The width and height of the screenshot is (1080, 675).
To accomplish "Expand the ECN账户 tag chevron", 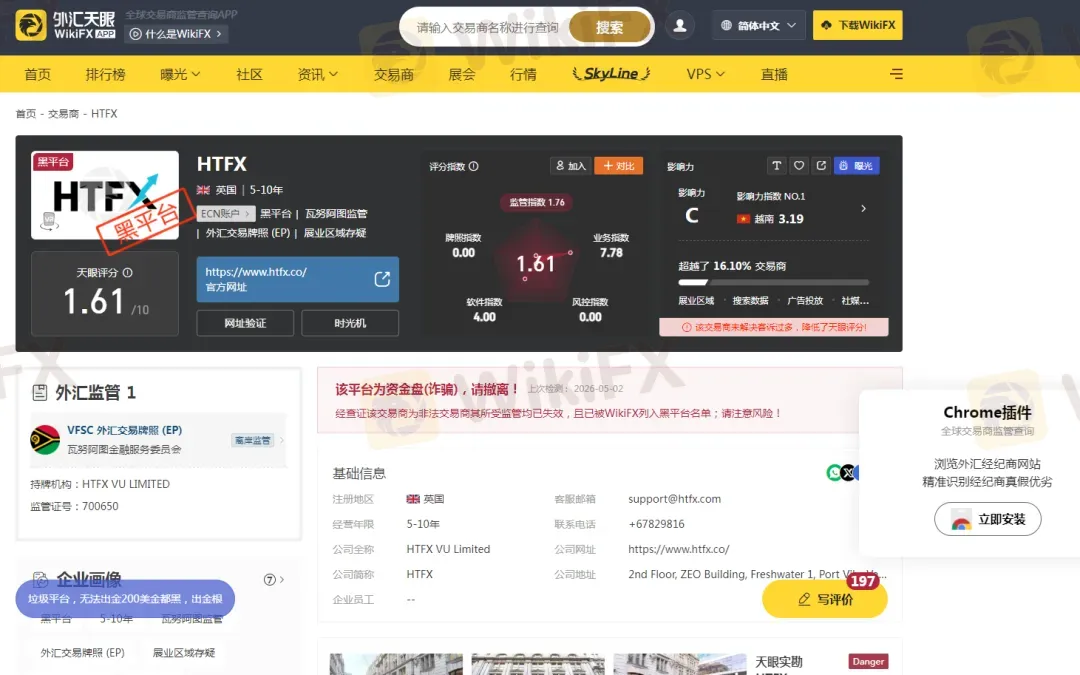I will point(247,214).
